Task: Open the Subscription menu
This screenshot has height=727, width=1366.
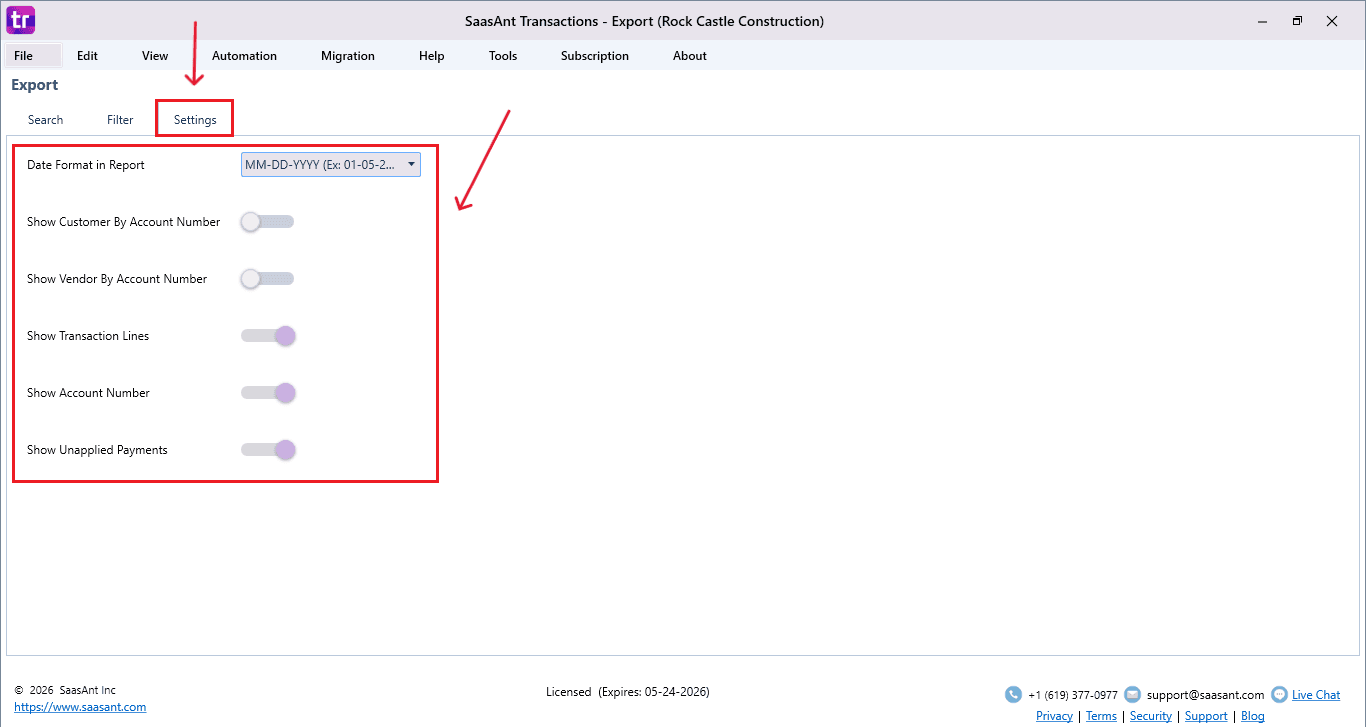Action: click(x=595, y=56)
